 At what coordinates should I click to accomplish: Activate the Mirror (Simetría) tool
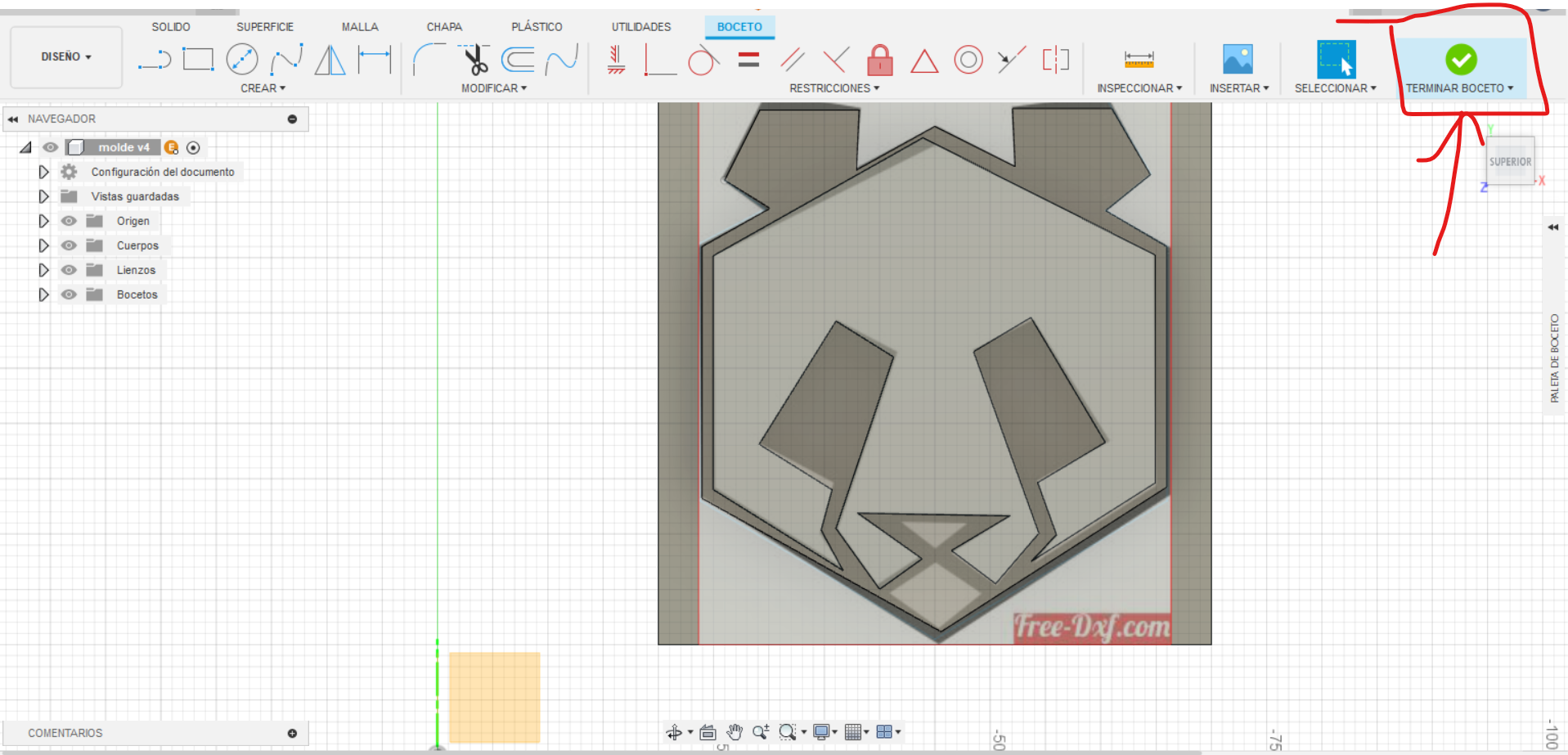tap(330, 60)
